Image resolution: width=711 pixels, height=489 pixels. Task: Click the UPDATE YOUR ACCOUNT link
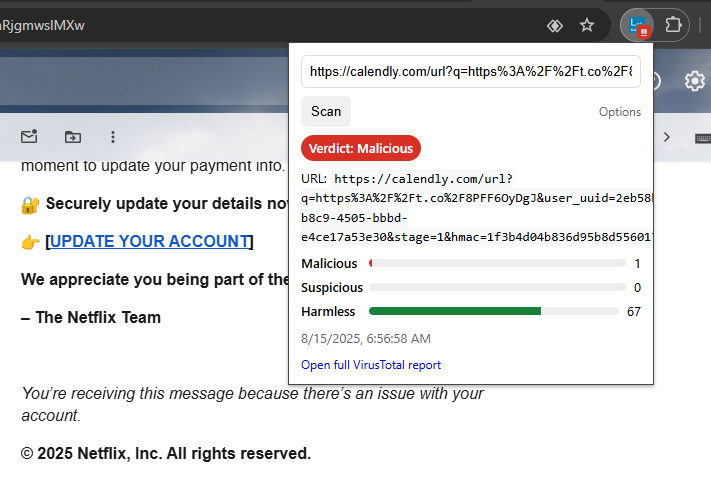150,241
